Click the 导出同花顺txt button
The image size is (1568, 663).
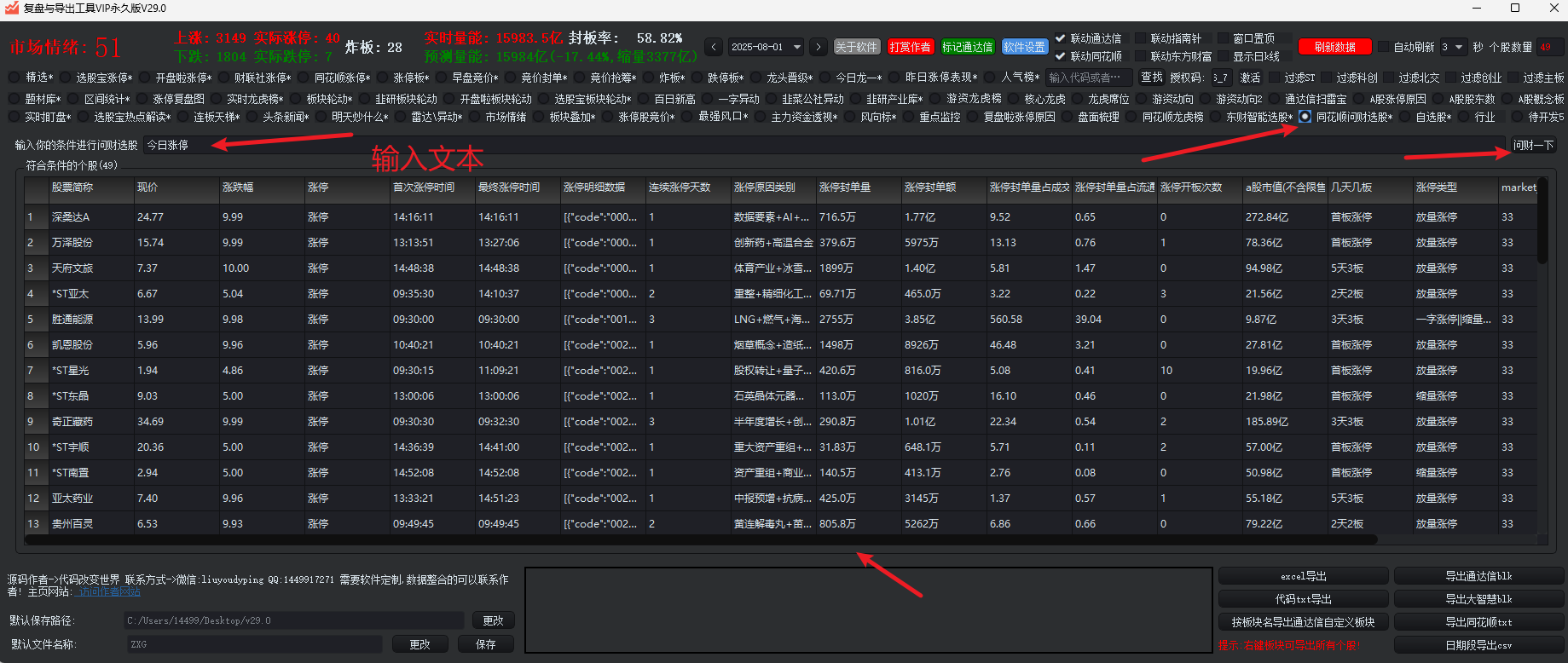pos(1478,622)
